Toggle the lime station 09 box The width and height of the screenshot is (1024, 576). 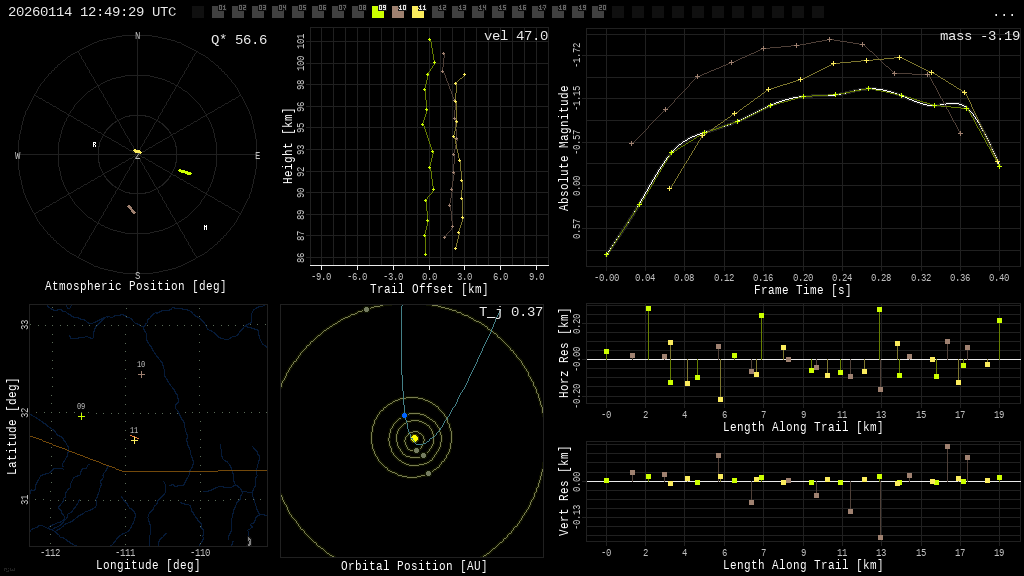378,12
